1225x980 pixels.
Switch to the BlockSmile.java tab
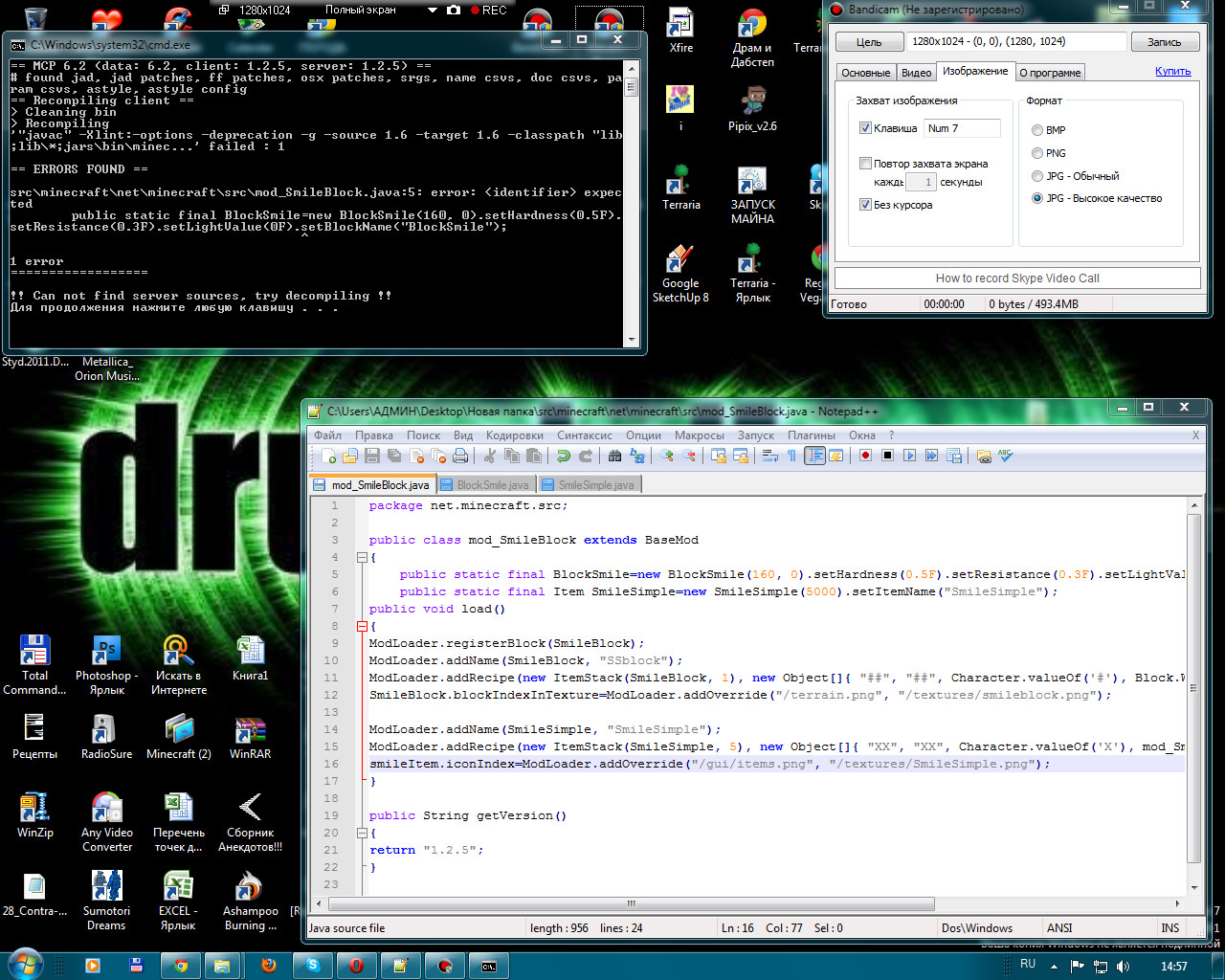click(x=486, y=485)
